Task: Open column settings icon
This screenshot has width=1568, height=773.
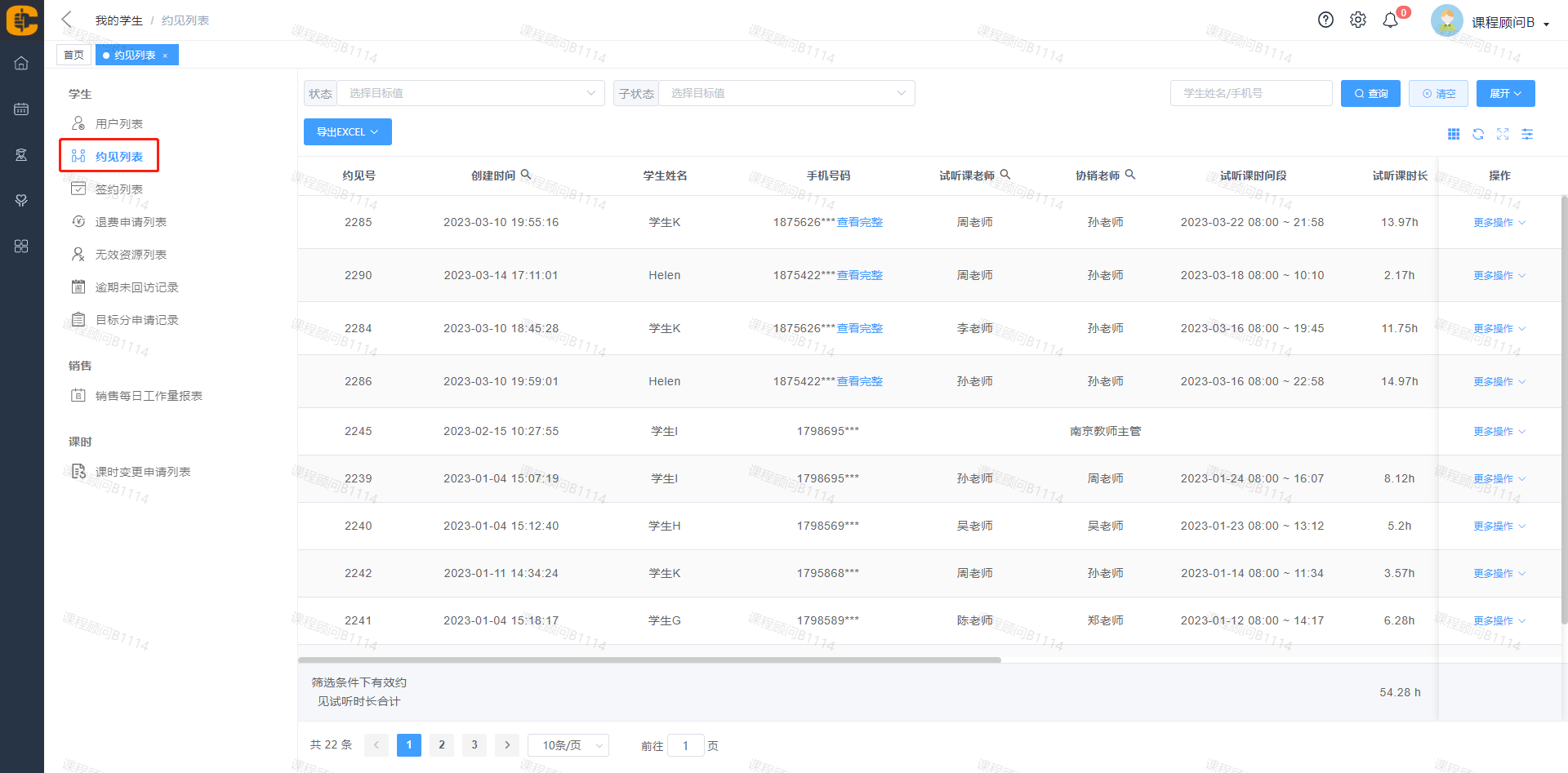Action: click(1527, 134)
